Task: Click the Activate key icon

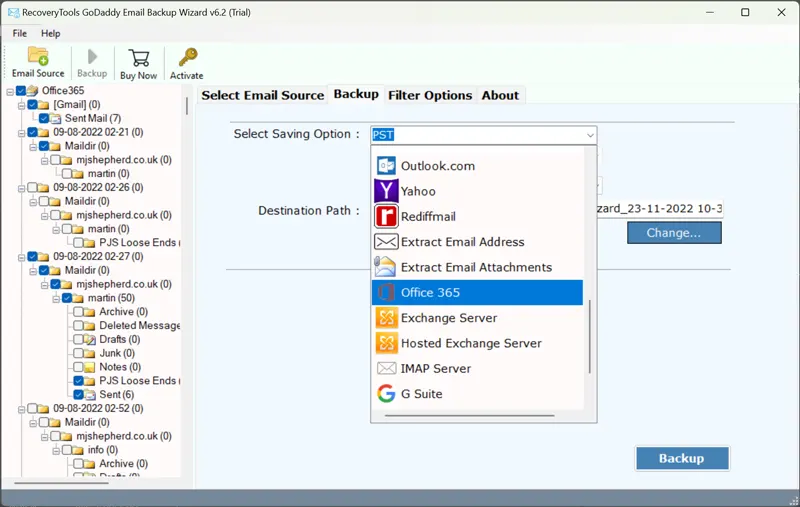Action: tap(186, 61)
